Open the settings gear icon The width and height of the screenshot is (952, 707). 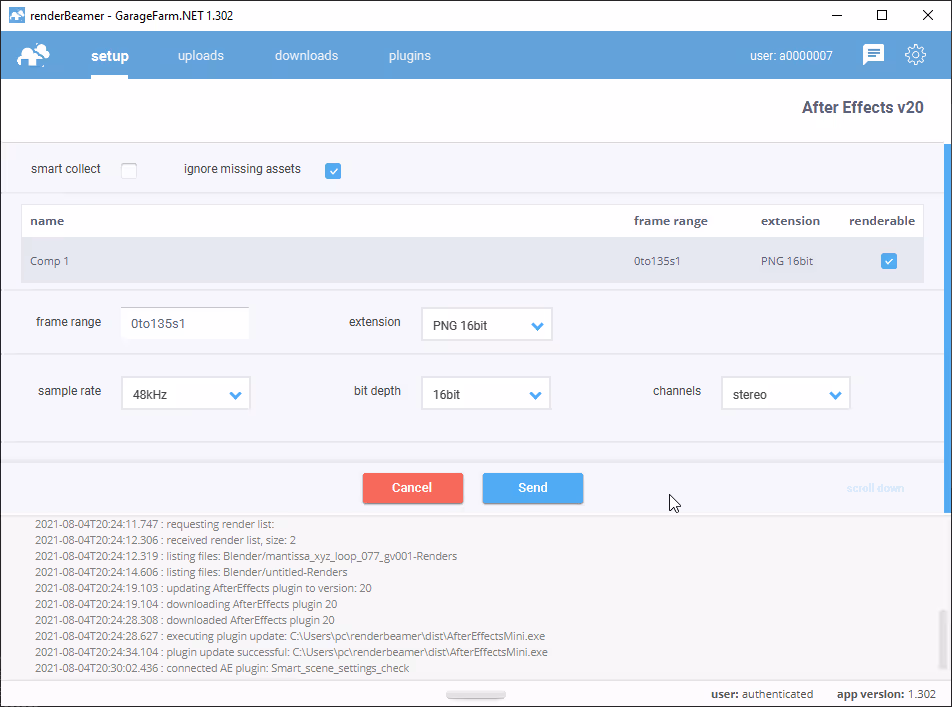point(915,55)
